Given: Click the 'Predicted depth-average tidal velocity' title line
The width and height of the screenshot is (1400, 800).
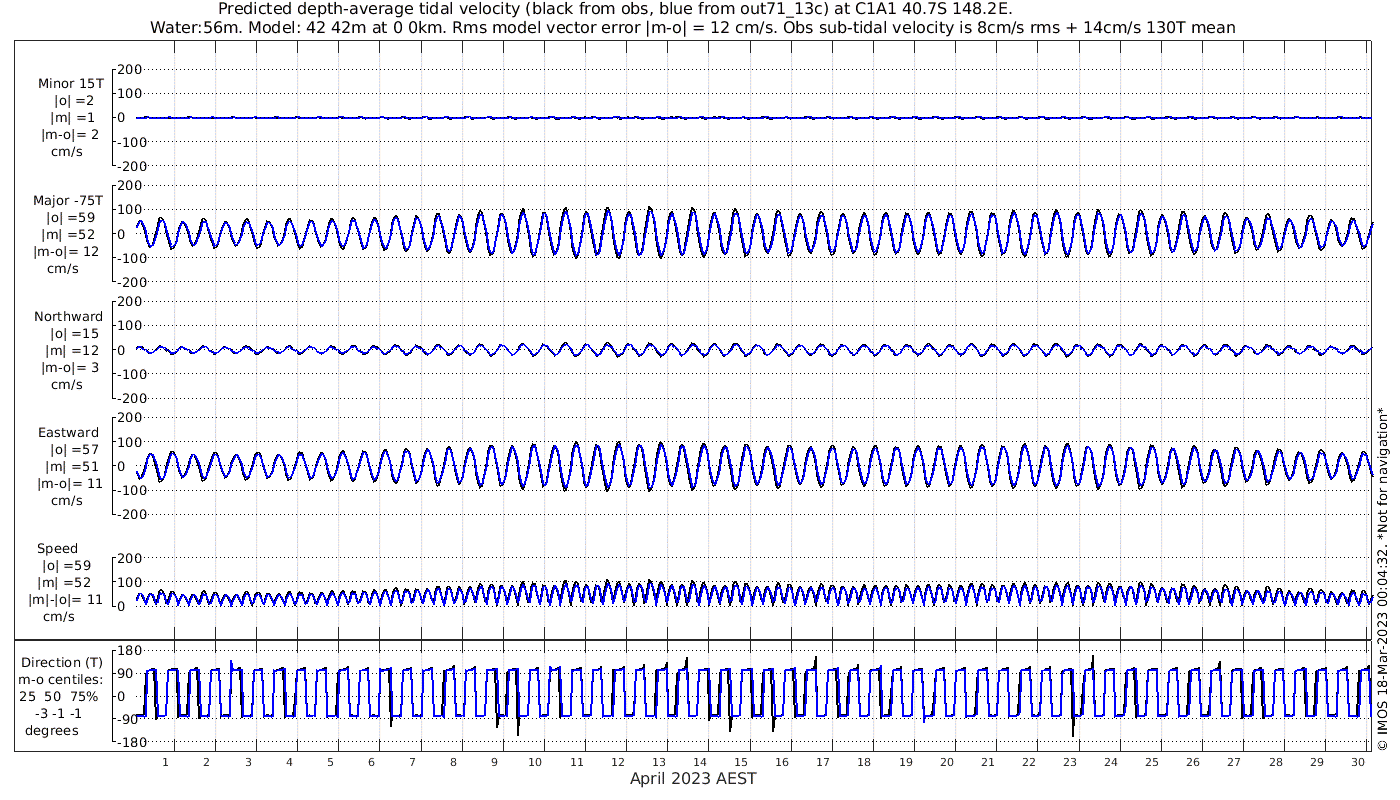Looking at the screenshot, I should point(615,9).
